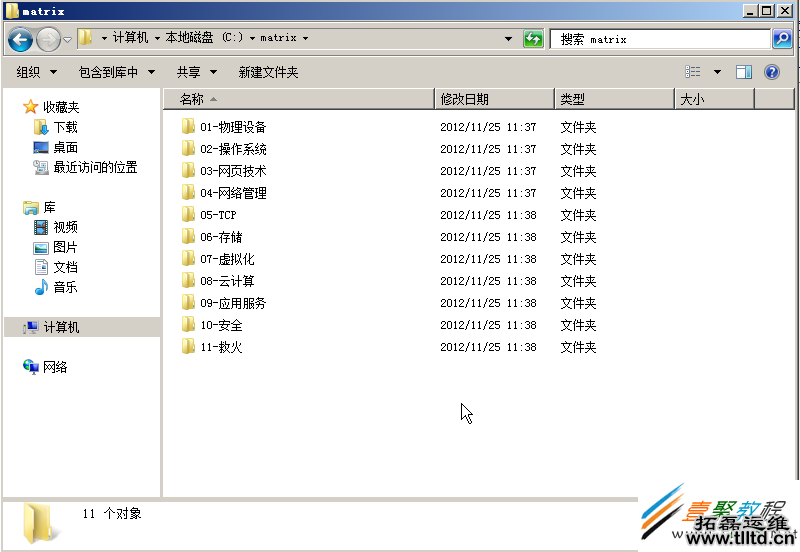Sort by the 类型 column header

coord(614,99)
